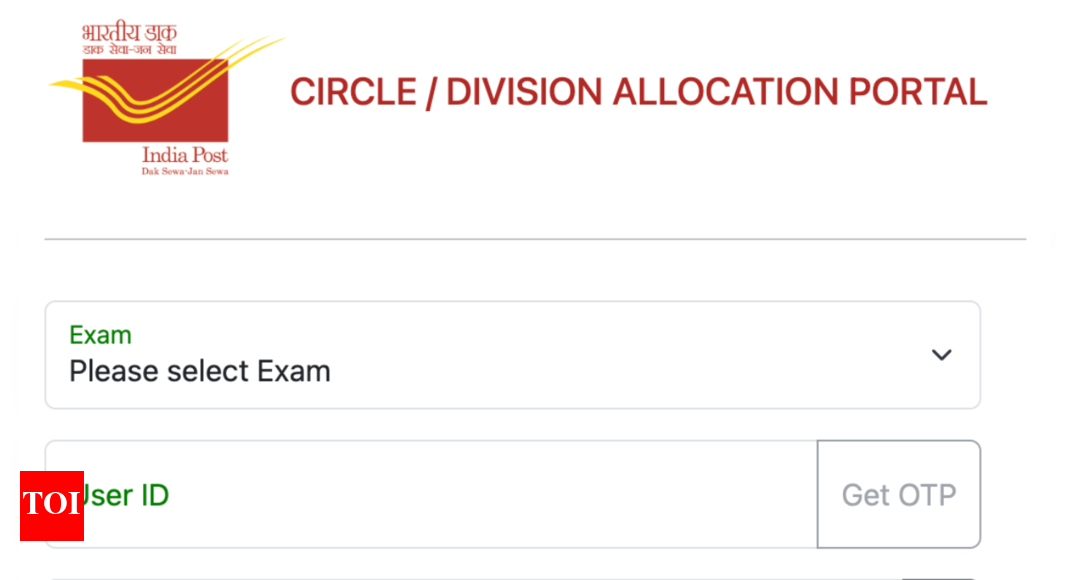Click the yellow swoosh stripes on logo
1069x580 pixels.
(x=167, y=80)
